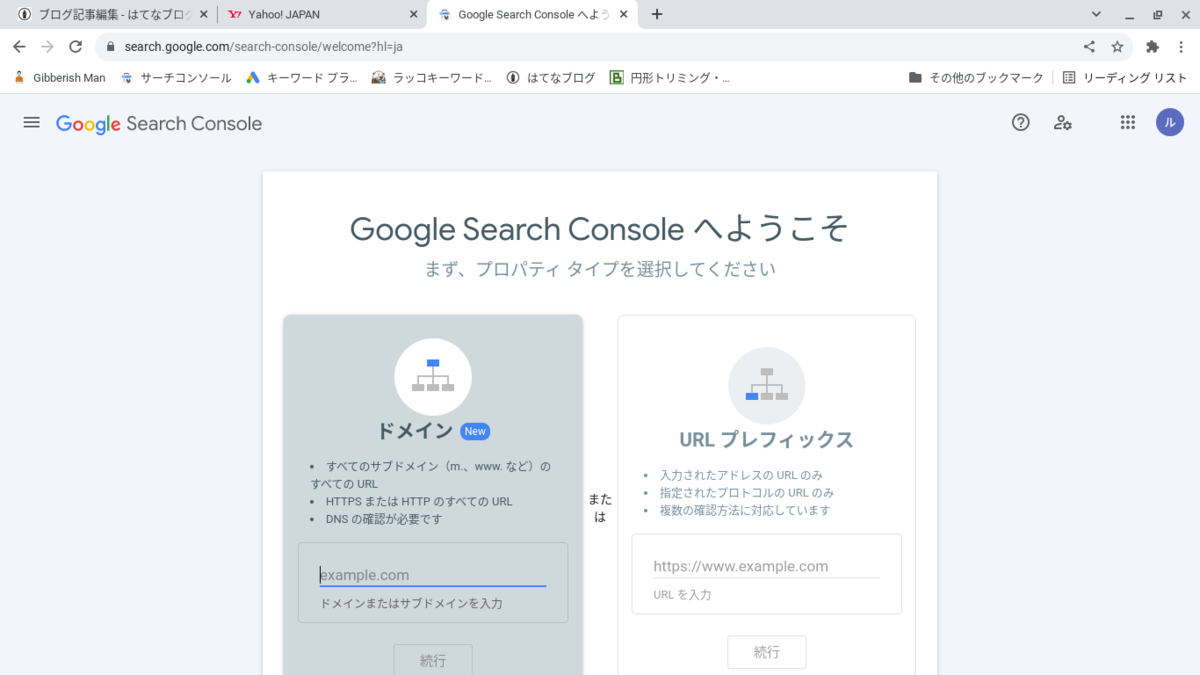Bookmark this page with the star icon
This screenshot has height=675, width=1200.
click(1117, 46)
